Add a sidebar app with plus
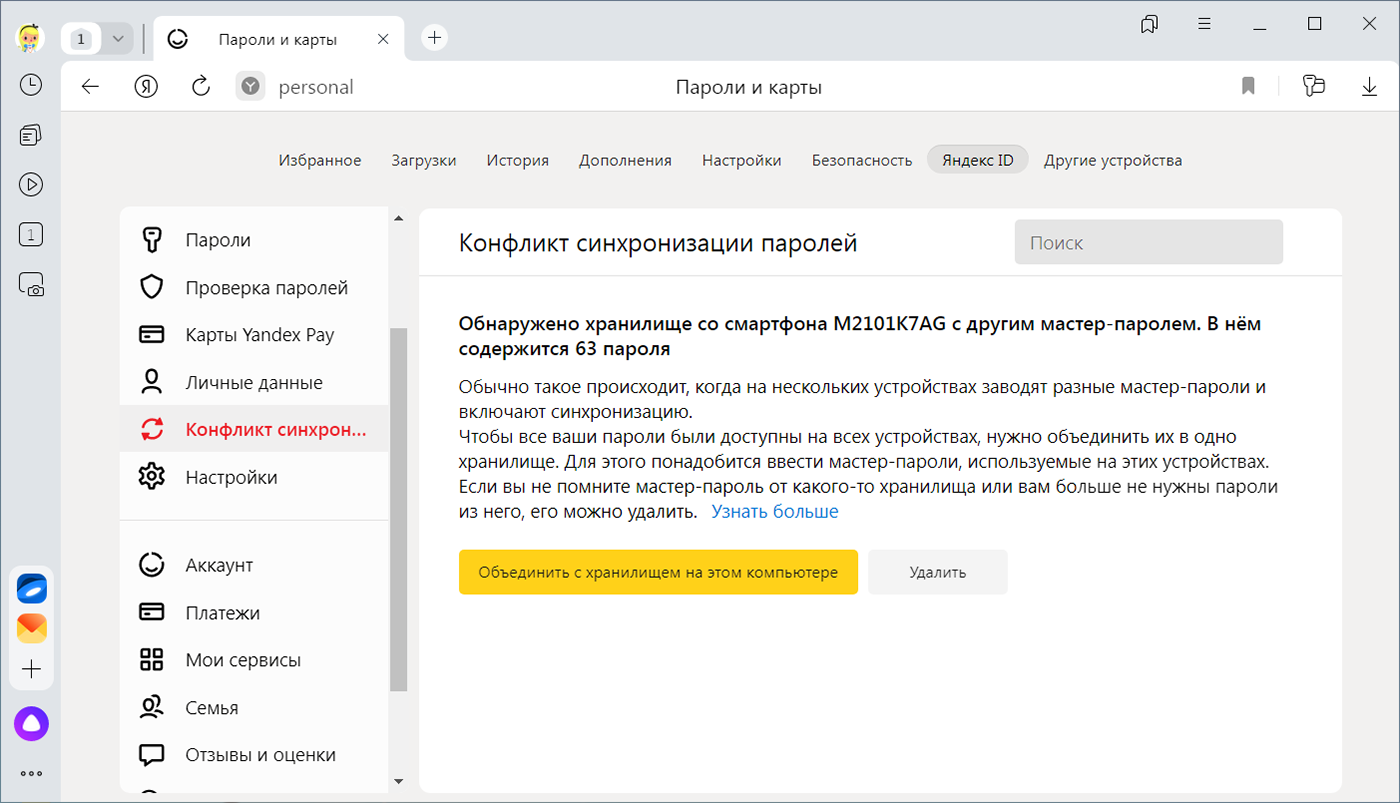The height and width of the screenshot is (803, 1400). point(31,669)
